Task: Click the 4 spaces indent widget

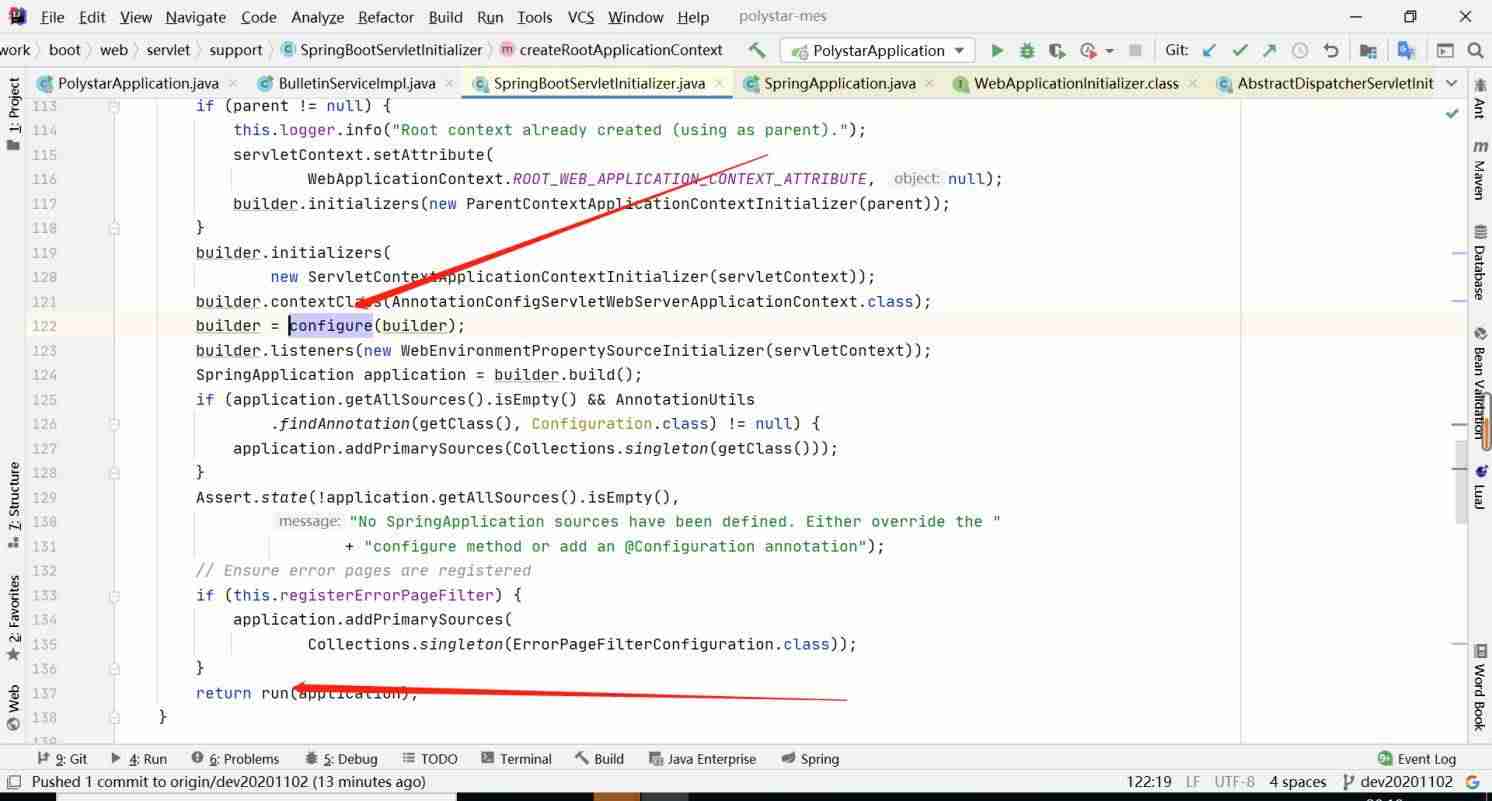Action: 1298,781
